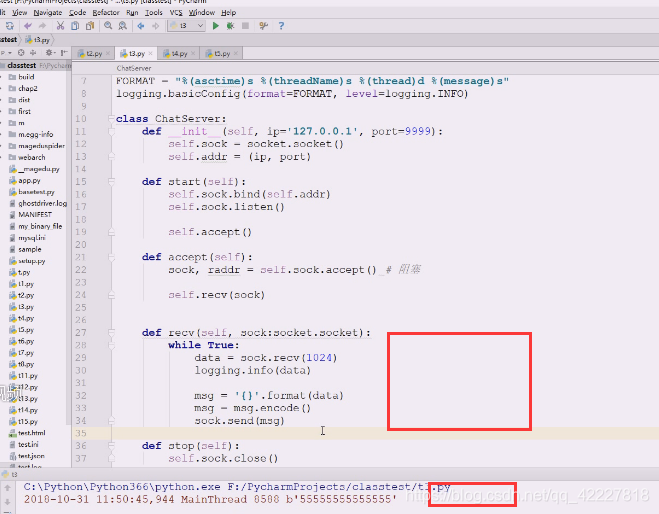659x514 pixels.
Task: Click the purple Undo arrow
Action: tap(28, 26)
